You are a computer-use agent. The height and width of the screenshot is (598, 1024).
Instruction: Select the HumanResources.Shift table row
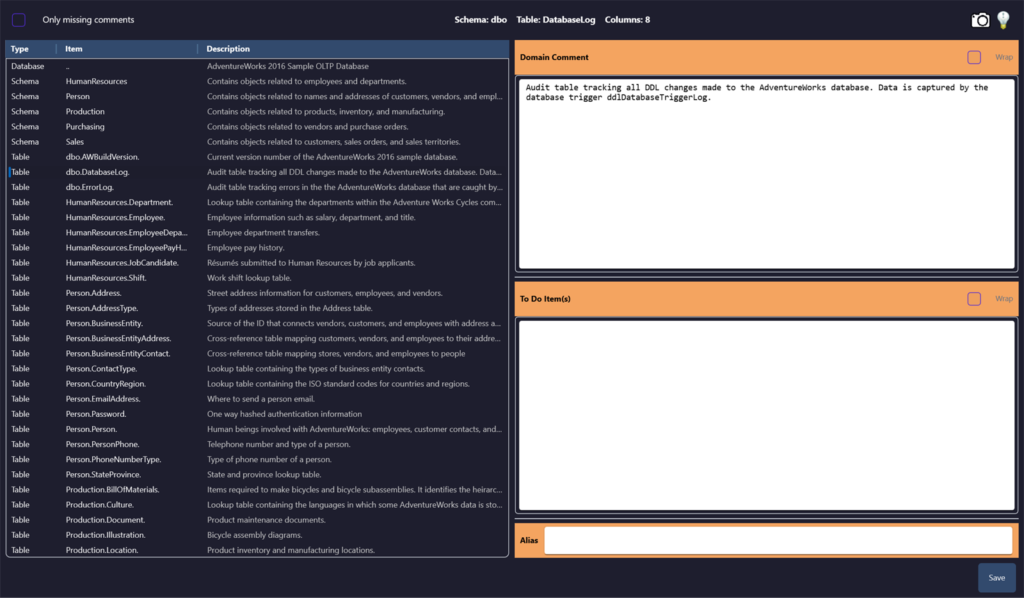point(257,277)
